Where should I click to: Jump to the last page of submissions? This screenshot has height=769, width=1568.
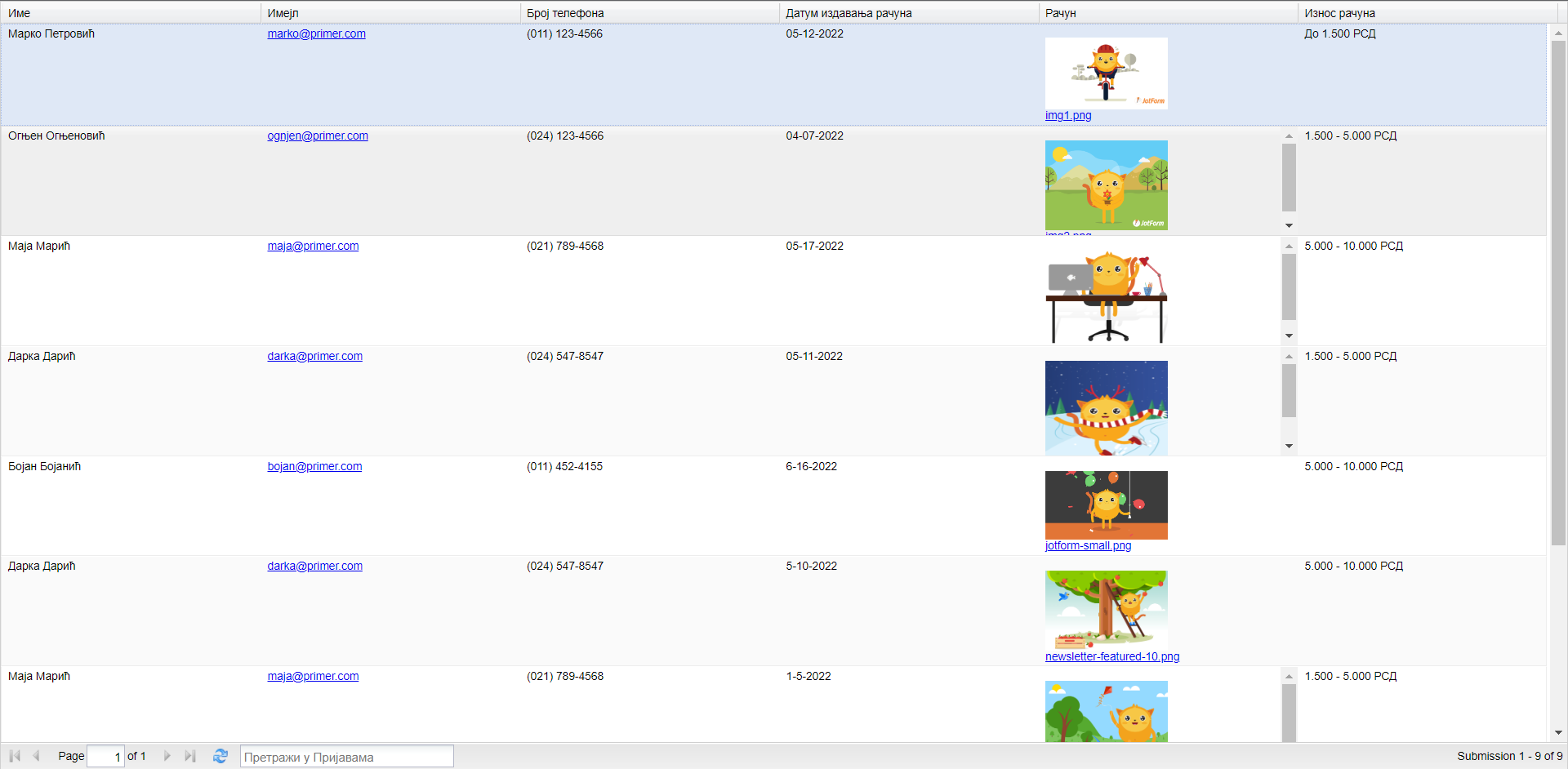coord(189,756)
